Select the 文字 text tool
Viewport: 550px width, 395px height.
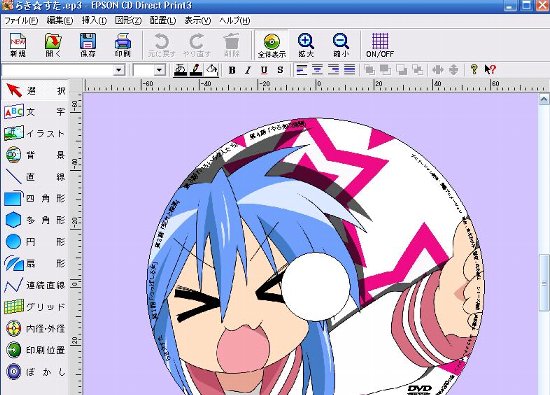[34, 112]
